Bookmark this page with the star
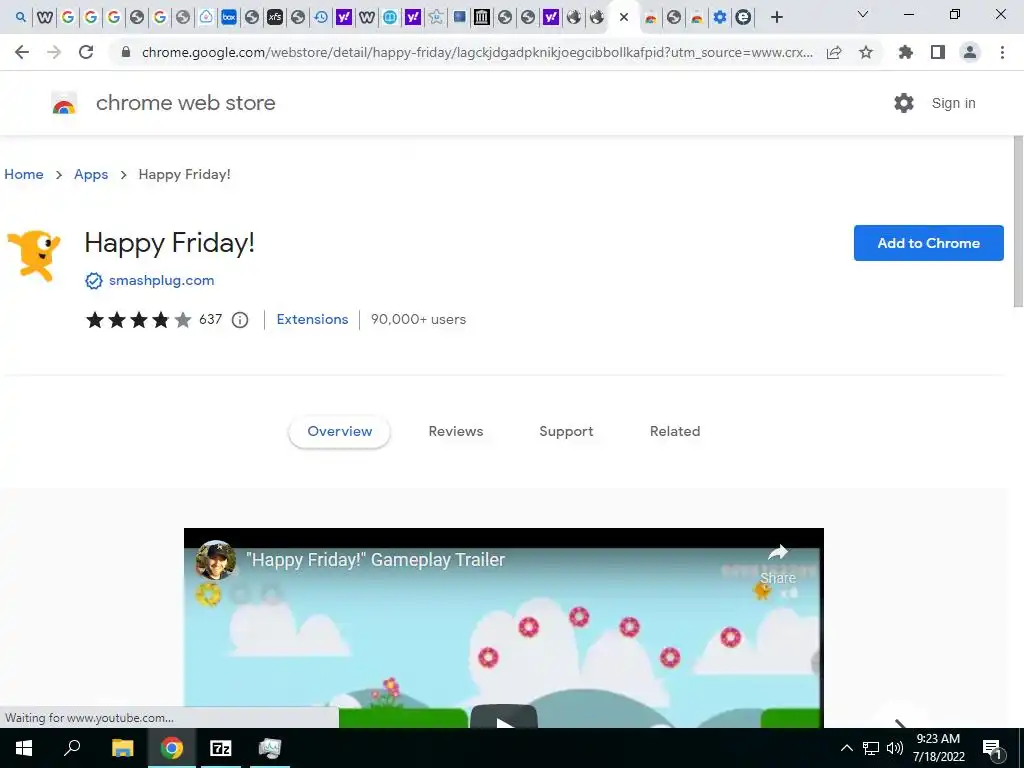 coord(866,52)
